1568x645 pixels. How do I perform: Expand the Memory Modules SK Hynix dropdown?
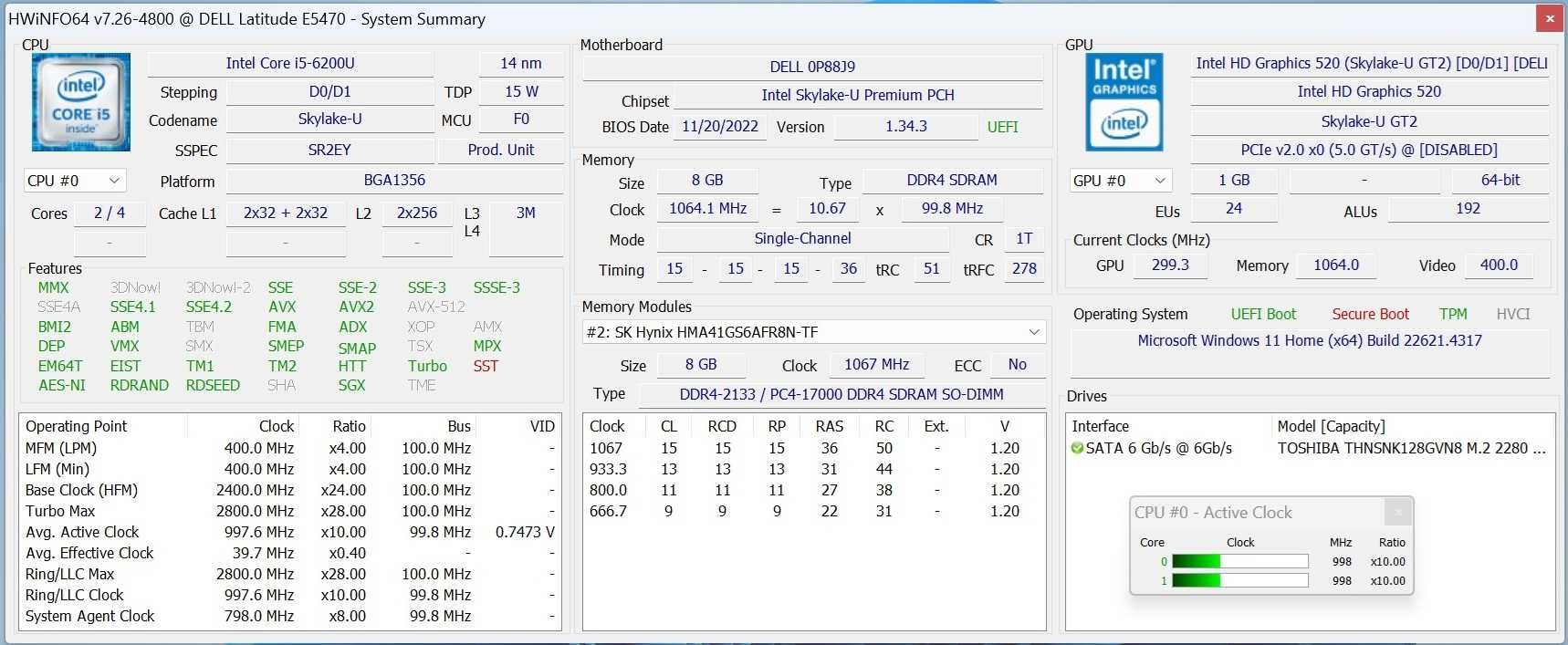click(813, 332)
